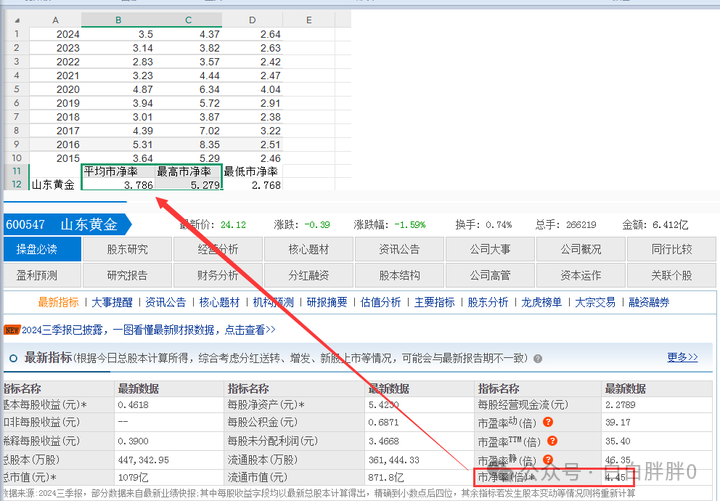Click the 最新价 value 24.12
The width and height of the screenshot is (720, 501).
tap(233, 225)
